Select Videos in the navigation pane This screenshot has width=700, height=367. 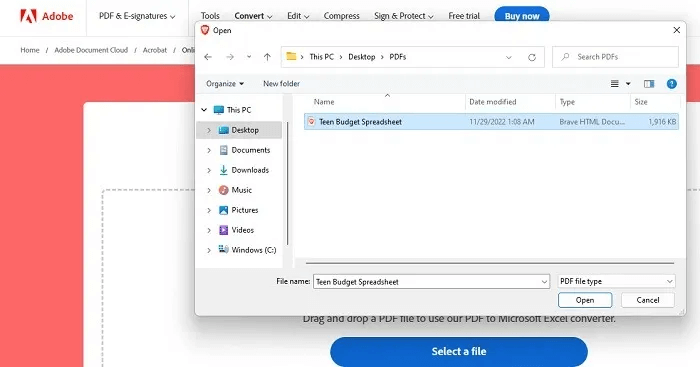(x=236, y=230)
